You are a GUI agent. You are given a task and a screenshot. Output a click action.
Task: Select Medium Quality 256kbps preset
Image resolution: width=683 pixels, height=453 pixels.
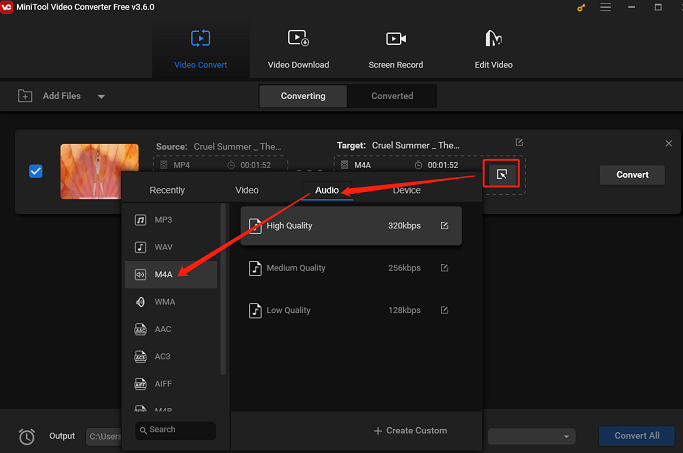point(351,268)
